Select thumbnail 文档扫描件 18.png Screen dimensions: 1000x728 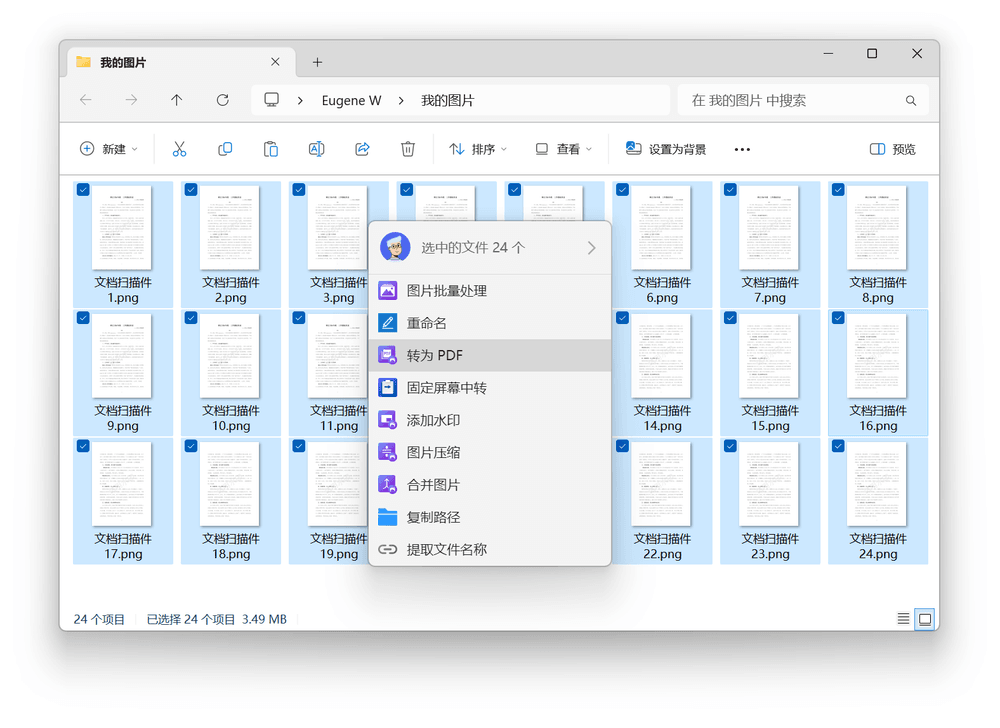pos(230,483)
